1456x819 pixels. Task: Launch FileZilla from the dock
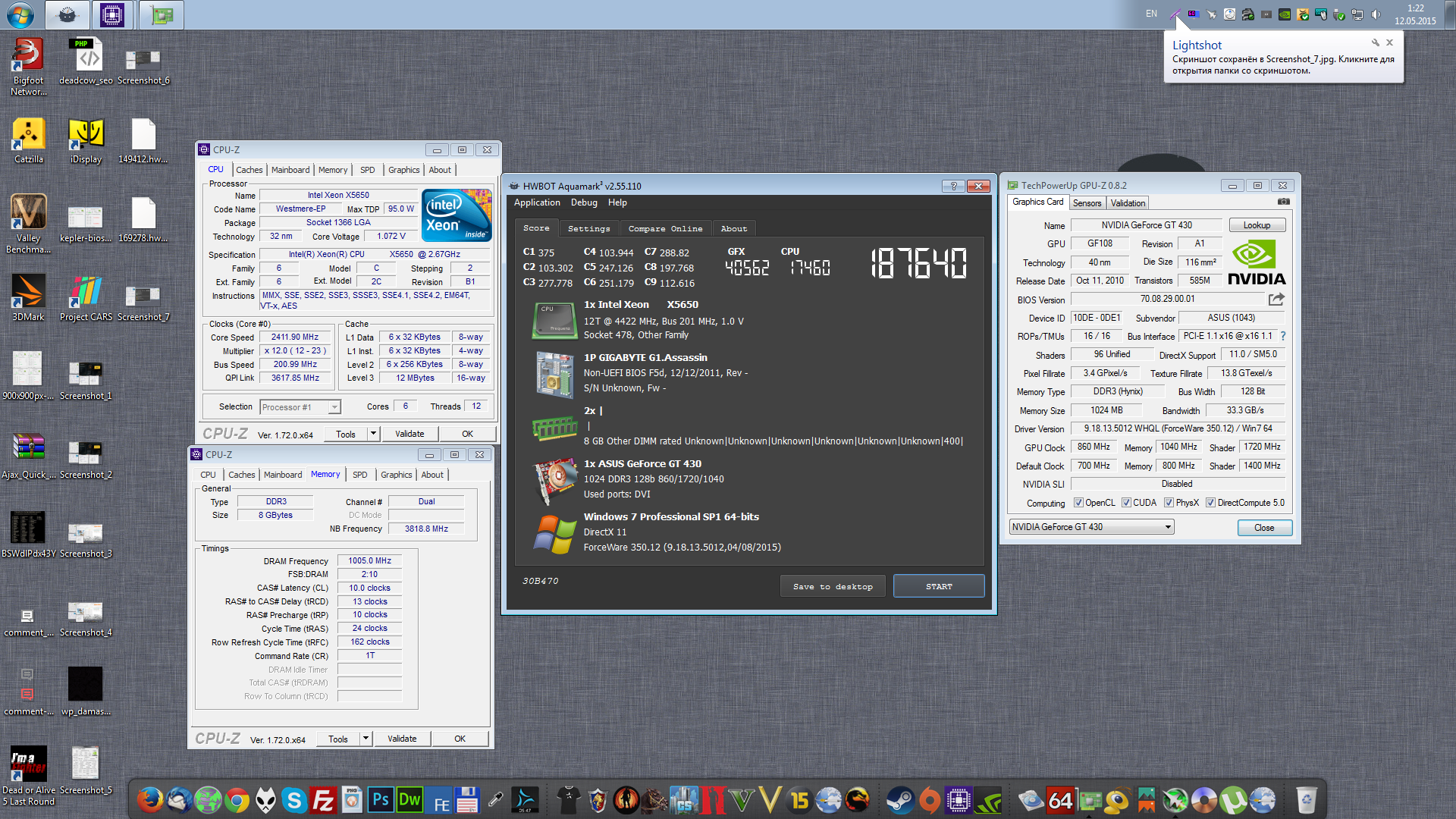[x=323, y=800]
